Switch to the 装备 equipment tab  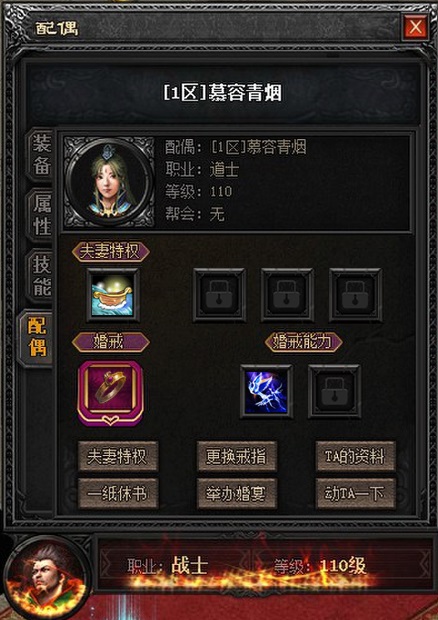tap(40, 155)
